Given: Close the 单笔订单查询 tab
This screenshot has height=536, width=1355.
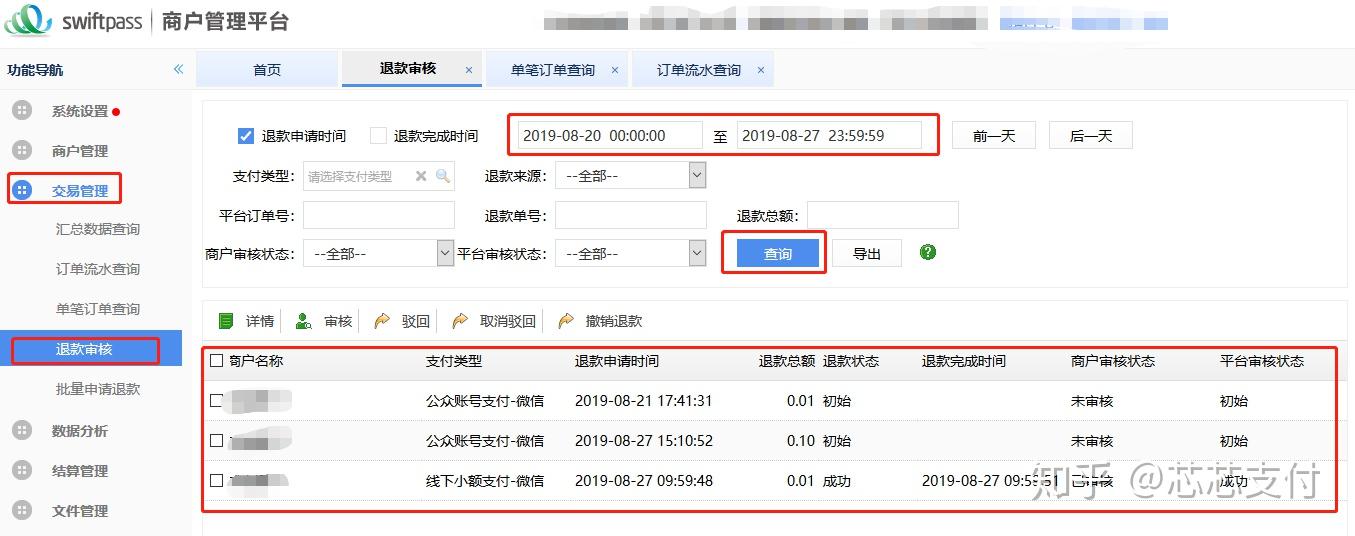Looking at the screenshot, I should (x=615, y=70).
